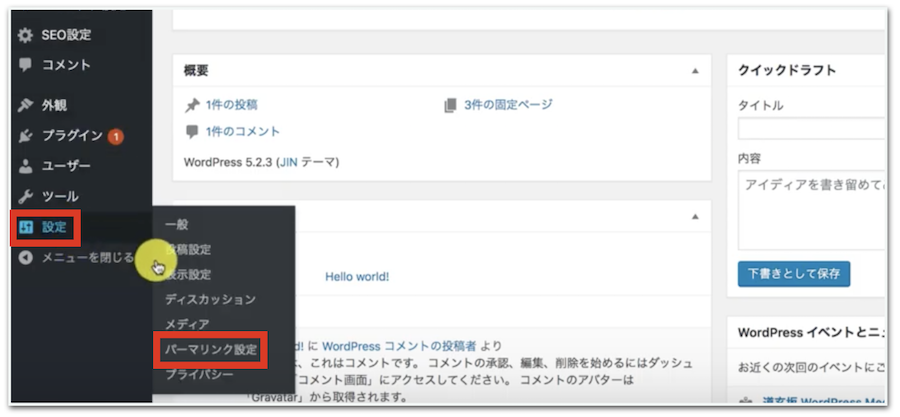Open メディア settings from submenu
Viewport: 900px width, 417px height.
click(187, 324)
